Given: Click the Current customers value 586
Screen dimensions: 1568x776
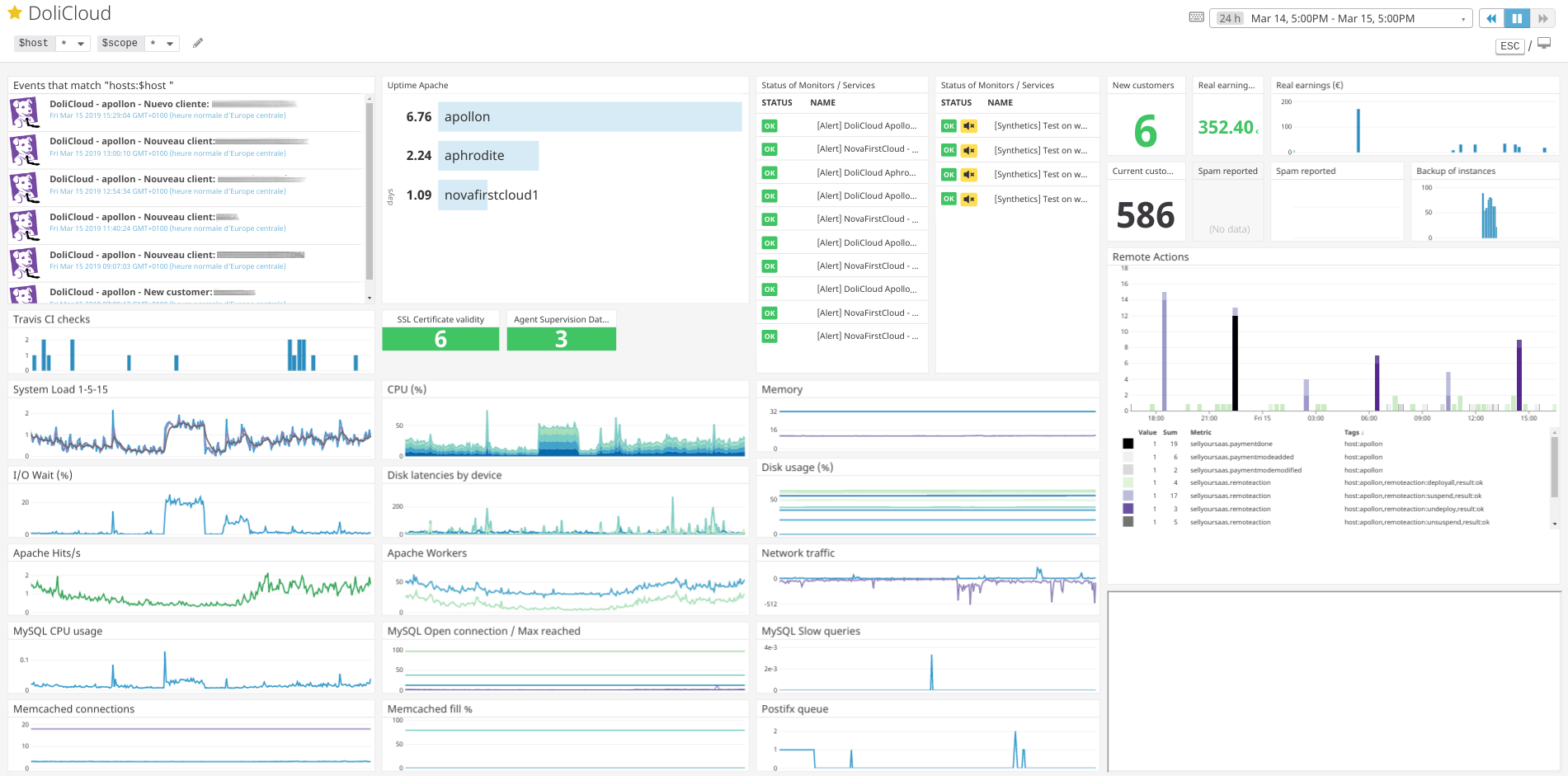Looking at the screenshot, I should click(1146, 215).
